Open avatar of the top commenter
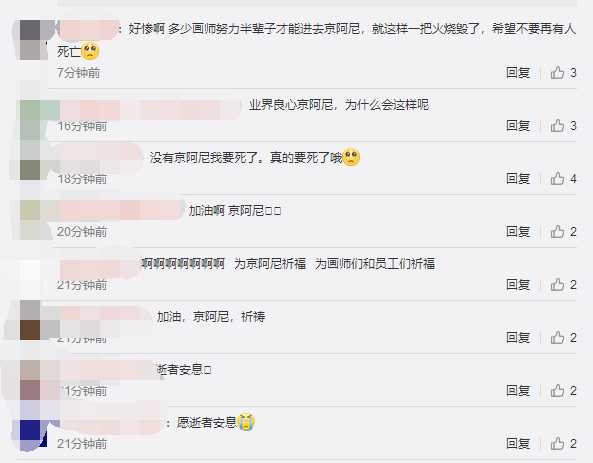 tap(33, 40)
